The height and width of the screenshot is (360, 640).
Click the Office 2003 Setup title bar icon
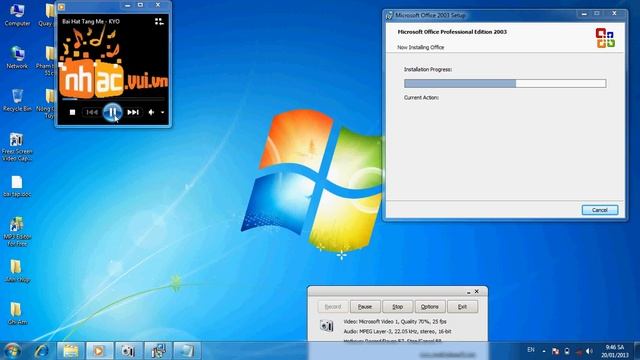[x=389, y=15]
